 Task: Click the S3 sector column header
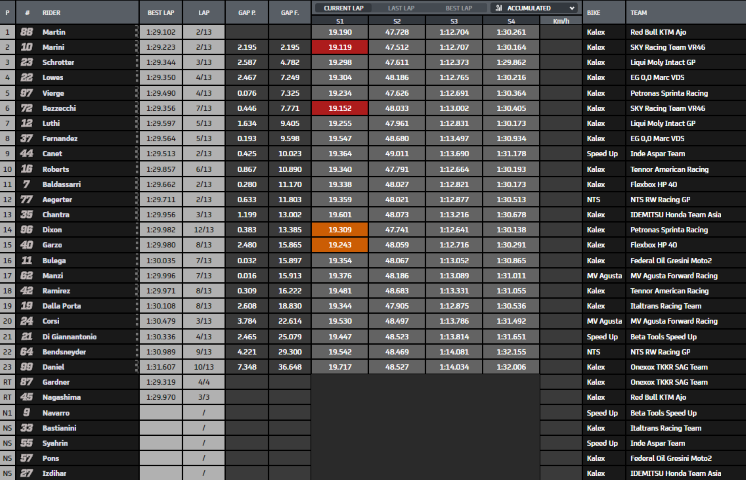tap(454, 20)
